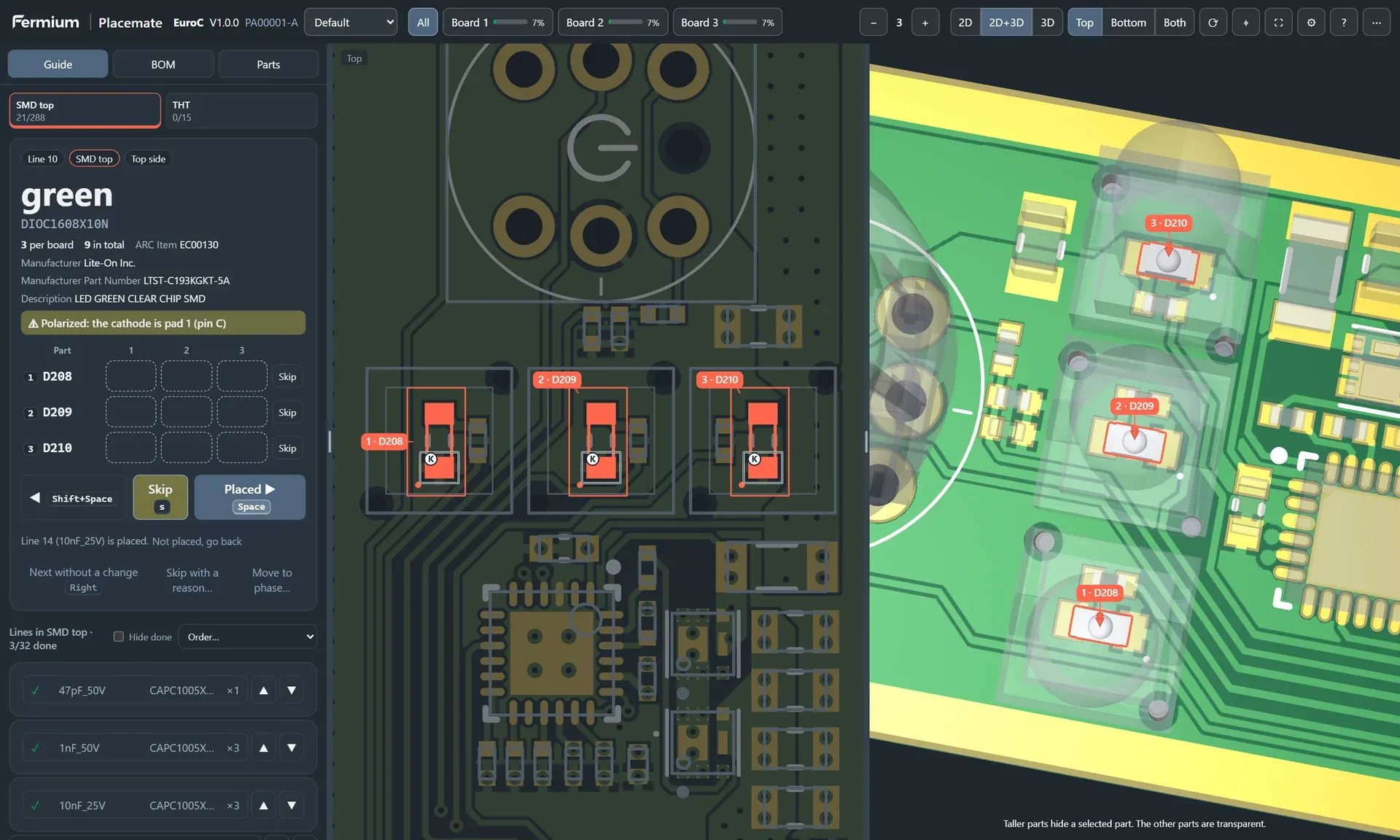Open the help question mark
The height and width of the screenshot is (840, 1400).
click(1343, 23)
